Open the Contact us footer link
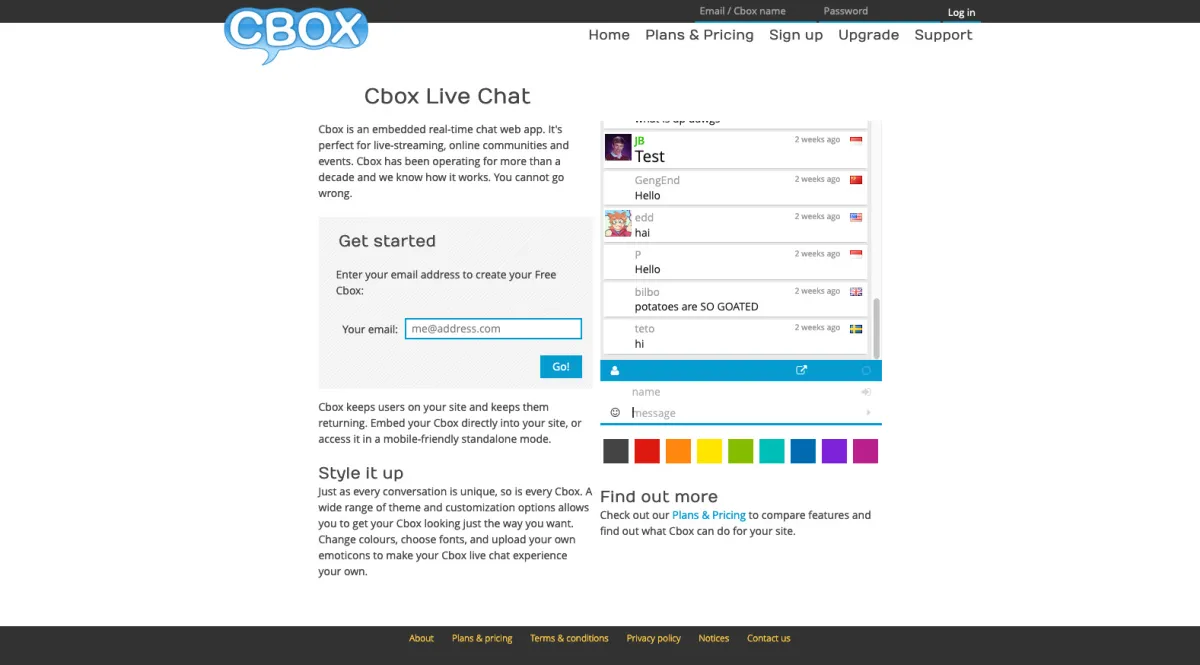Image resolution: width=1200 pixels, height=665 pixels. [x=769, y=638]
